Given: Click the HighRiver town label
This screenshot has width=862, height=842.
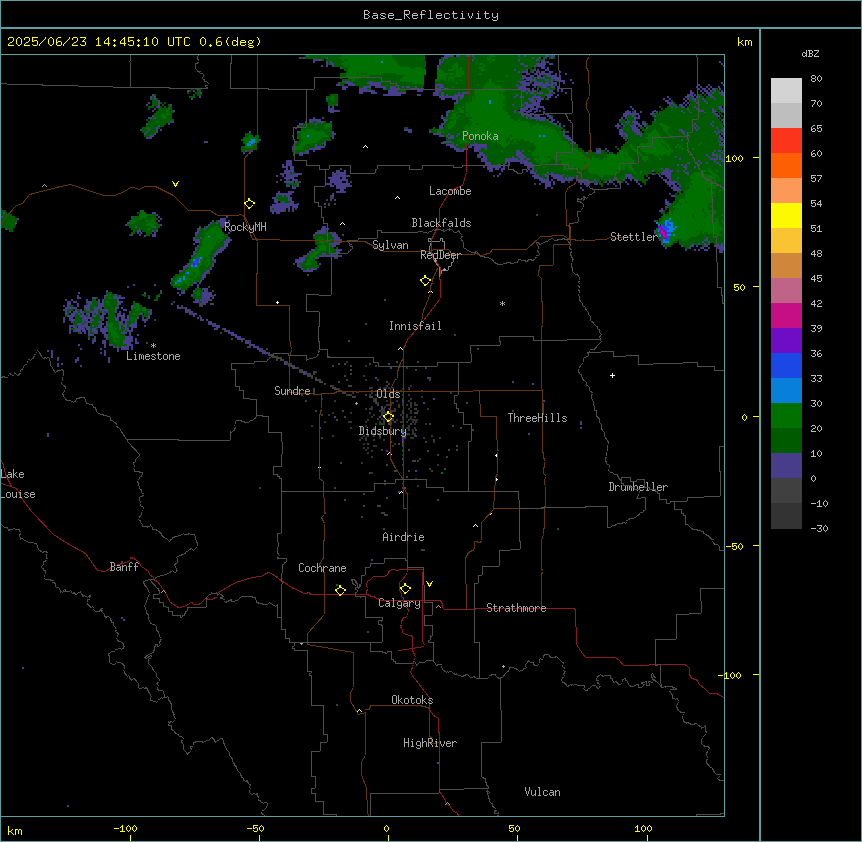Looking at the screenshot, I should pyautogui.click(x=430, y=743).
